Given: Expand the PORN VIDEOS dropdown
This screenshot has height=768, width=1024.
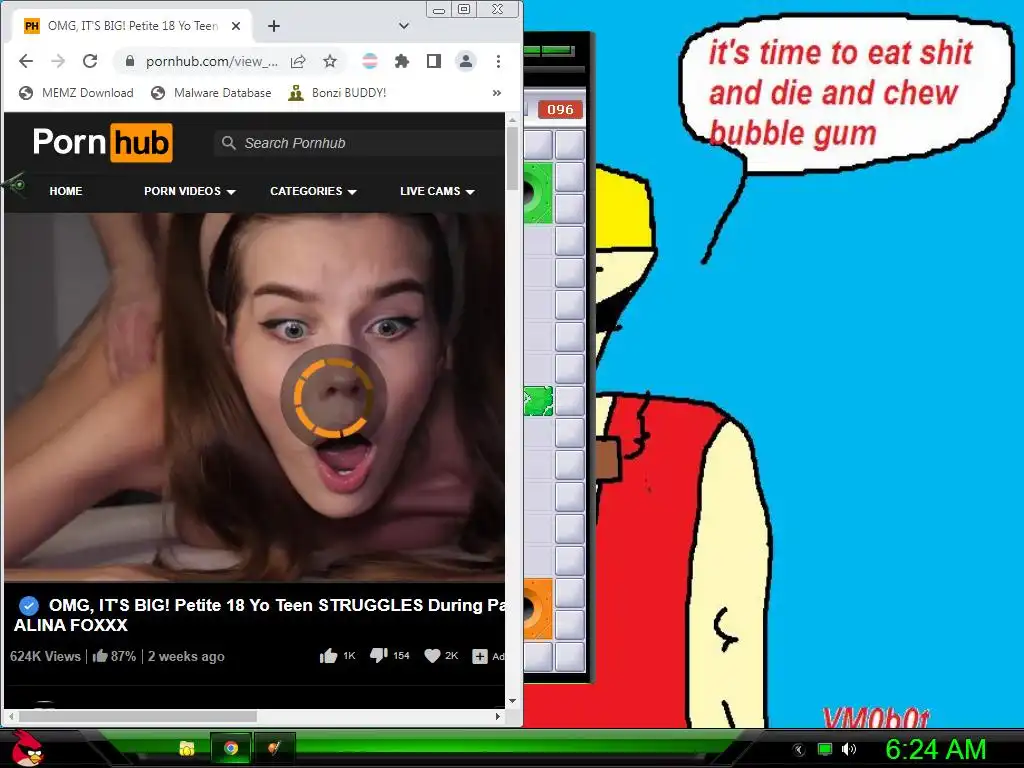Looking at the screenshot, I should [x=189, y=191].
